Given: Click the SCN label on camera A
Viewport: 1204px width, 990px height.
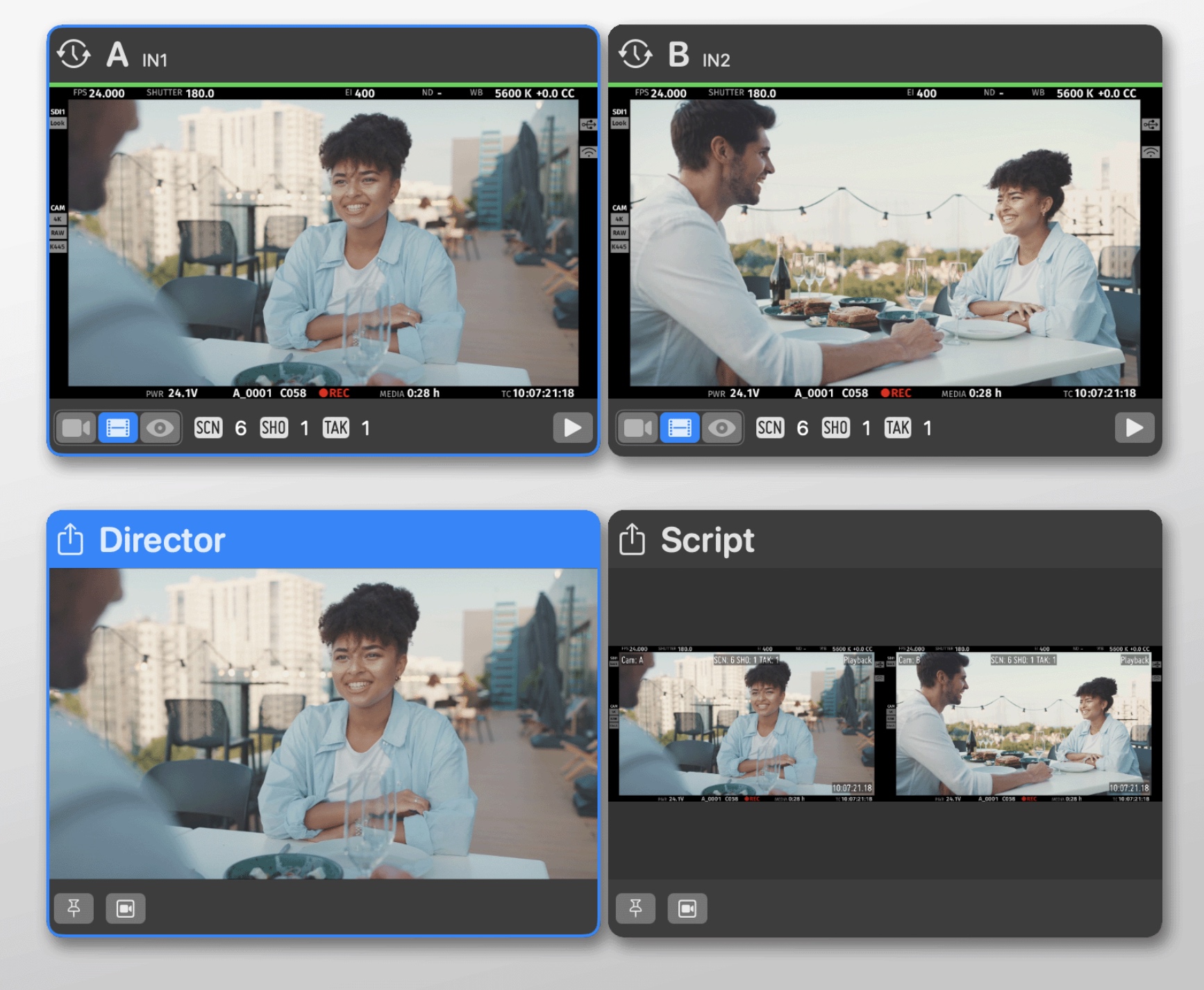Looking at the screenshot, I should click(x=208, y=428).
